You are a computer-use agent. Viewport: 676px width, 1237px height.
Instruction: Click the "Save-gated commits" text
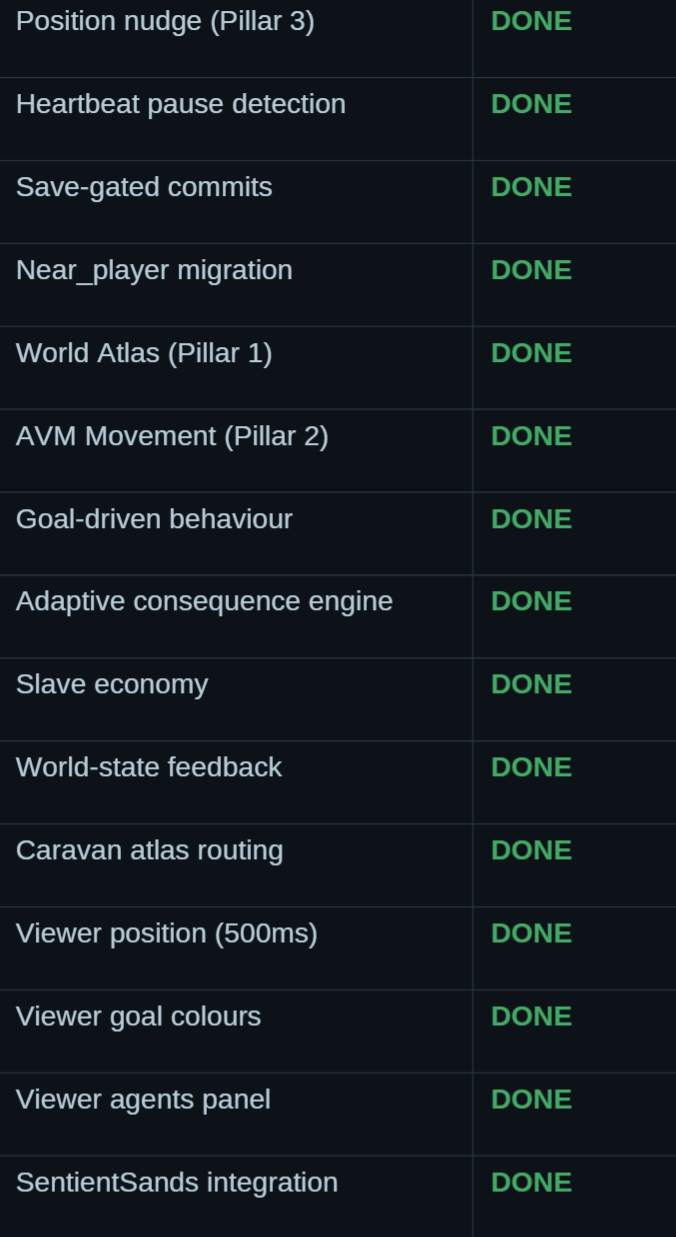tap(144, 187)
